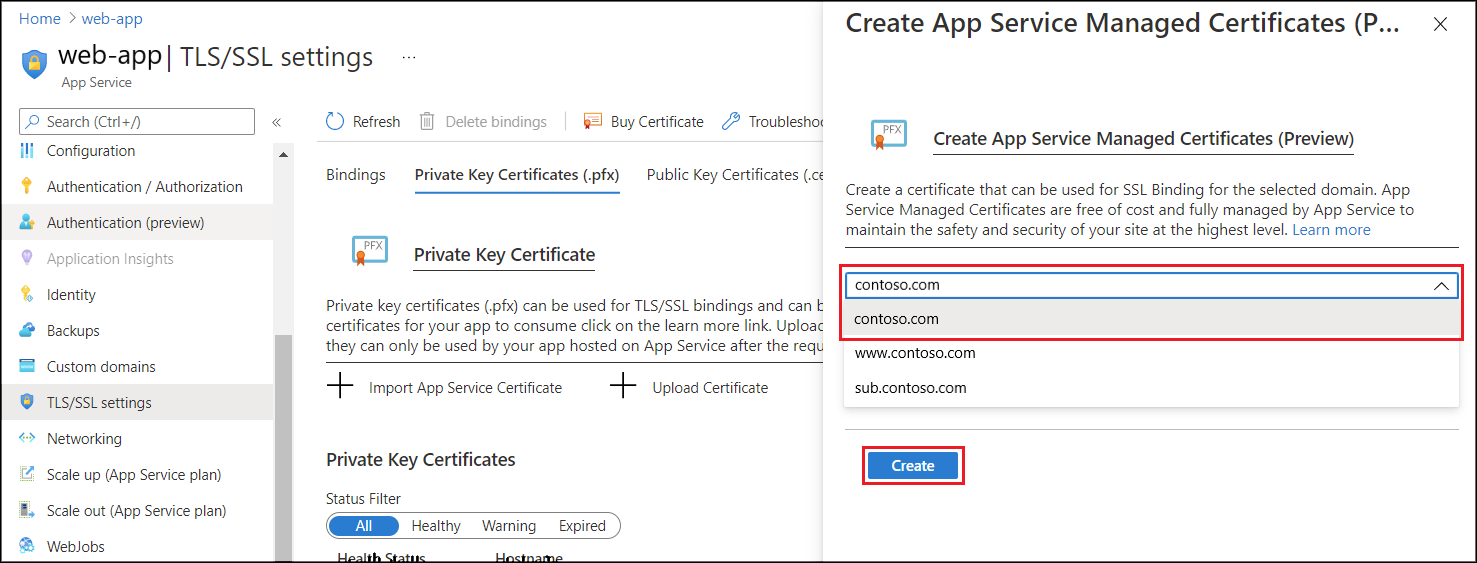Close the Create Managed Certificates panel
1477x563 pixels.
[1440, 24]
